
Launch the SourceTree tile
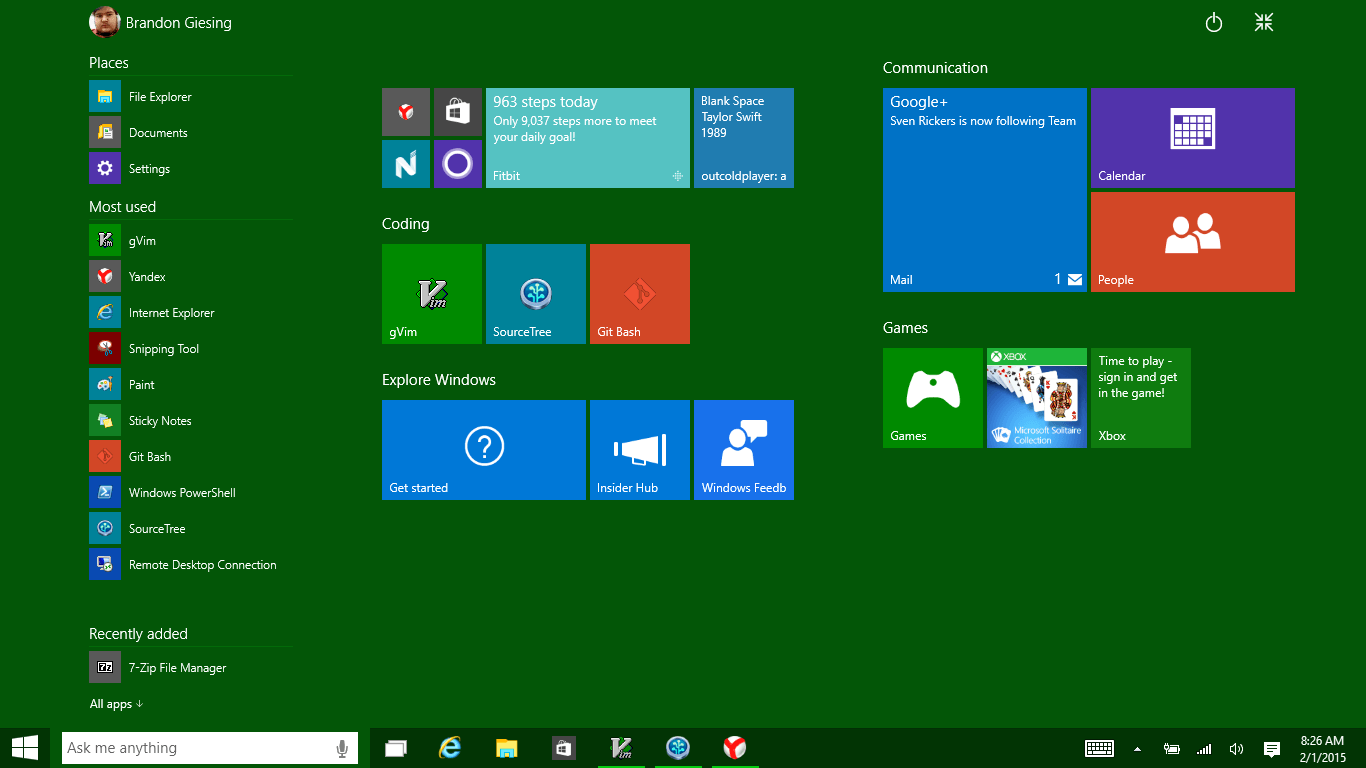pyautogui.click(x=536, y=294)
